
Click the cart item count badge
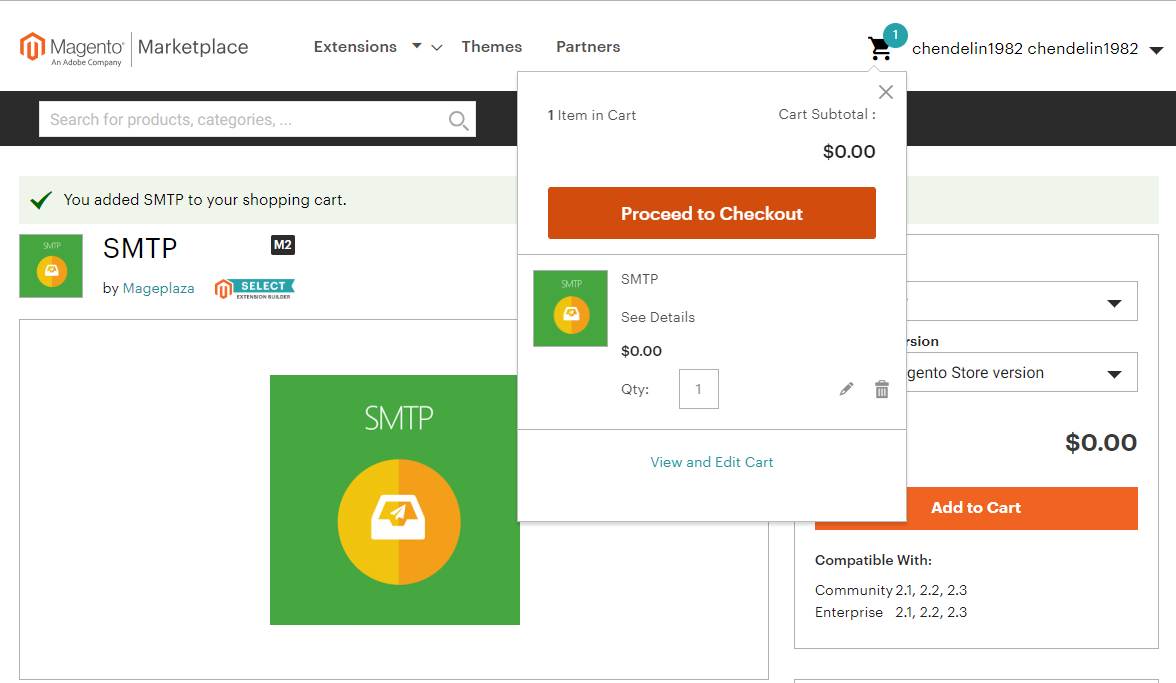coord(895,35)
